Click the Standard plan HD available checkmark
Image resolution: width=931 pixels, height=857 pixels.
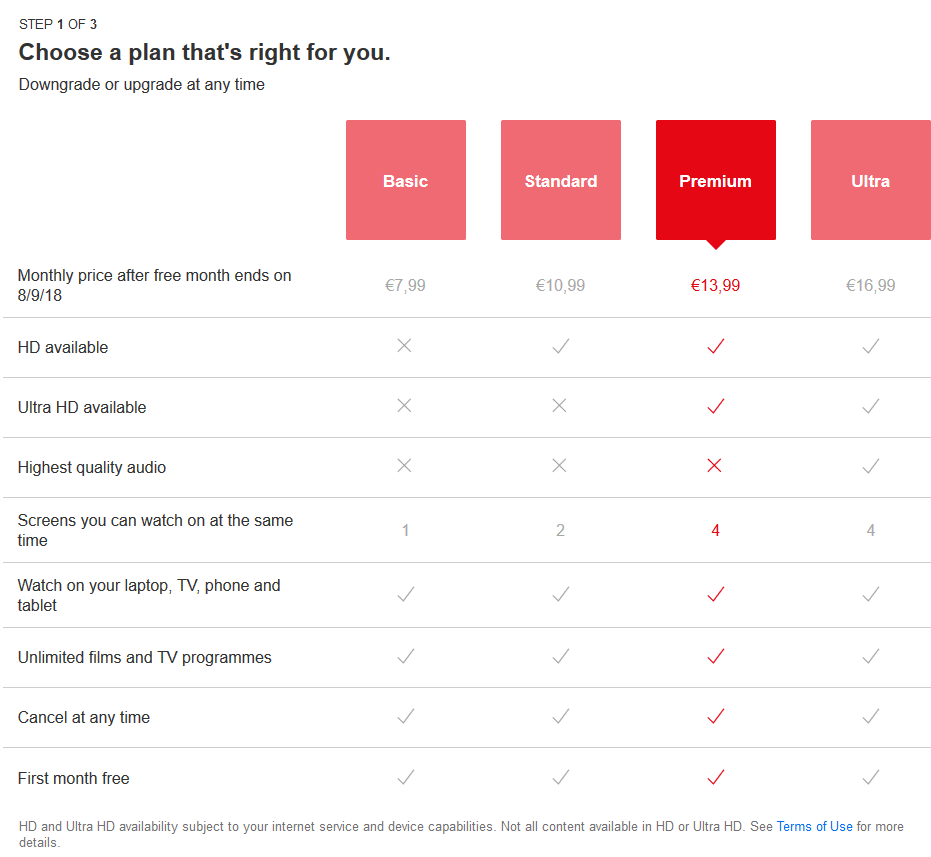pyautogui.click(x=561, y=346)
